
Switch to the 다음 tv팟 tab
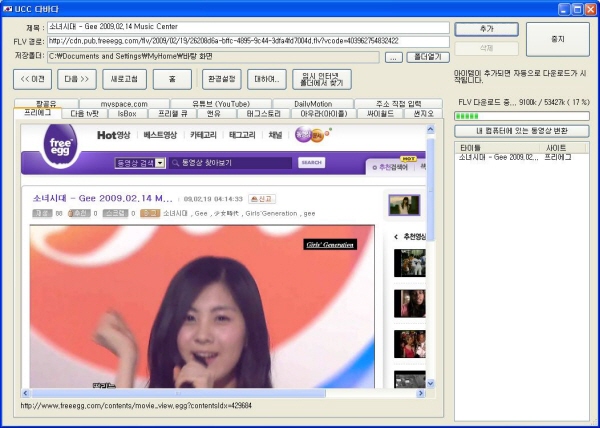84,114
